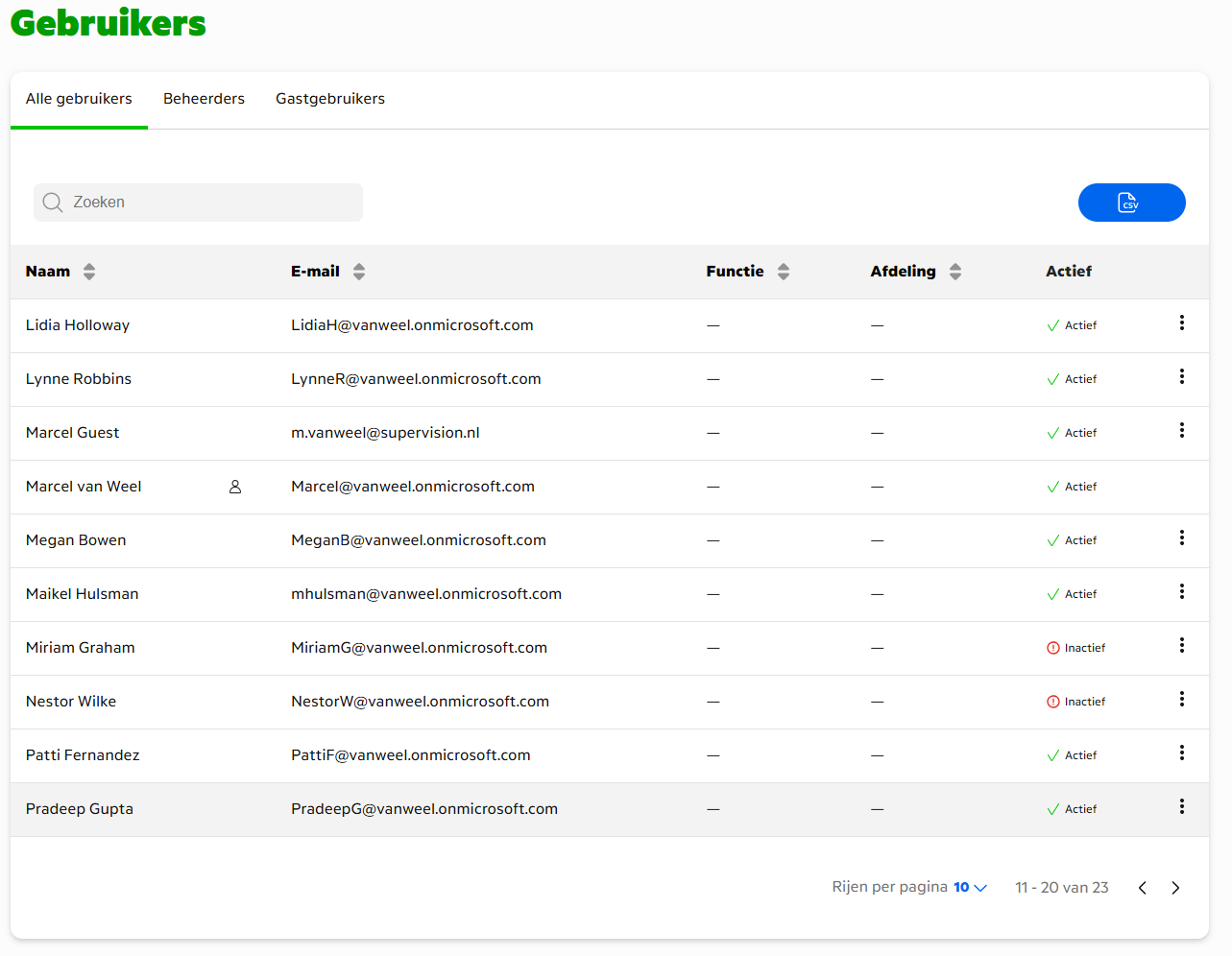Open three-dot menu for Lynne Robbins
The height and width of the screenshot is (956, 1232).
1181,377
